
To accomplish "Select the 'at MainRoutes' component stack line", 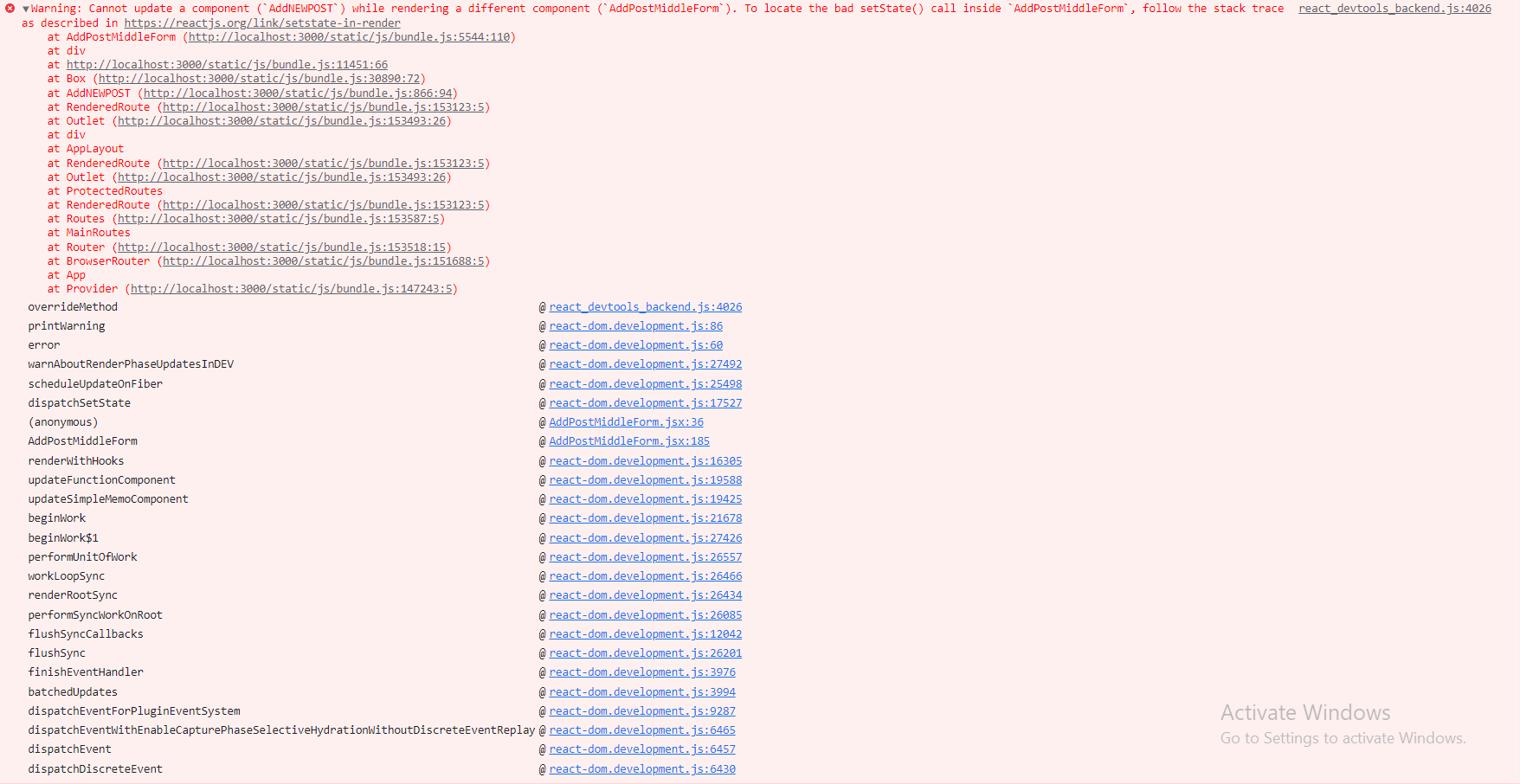I will coord(89,233).
